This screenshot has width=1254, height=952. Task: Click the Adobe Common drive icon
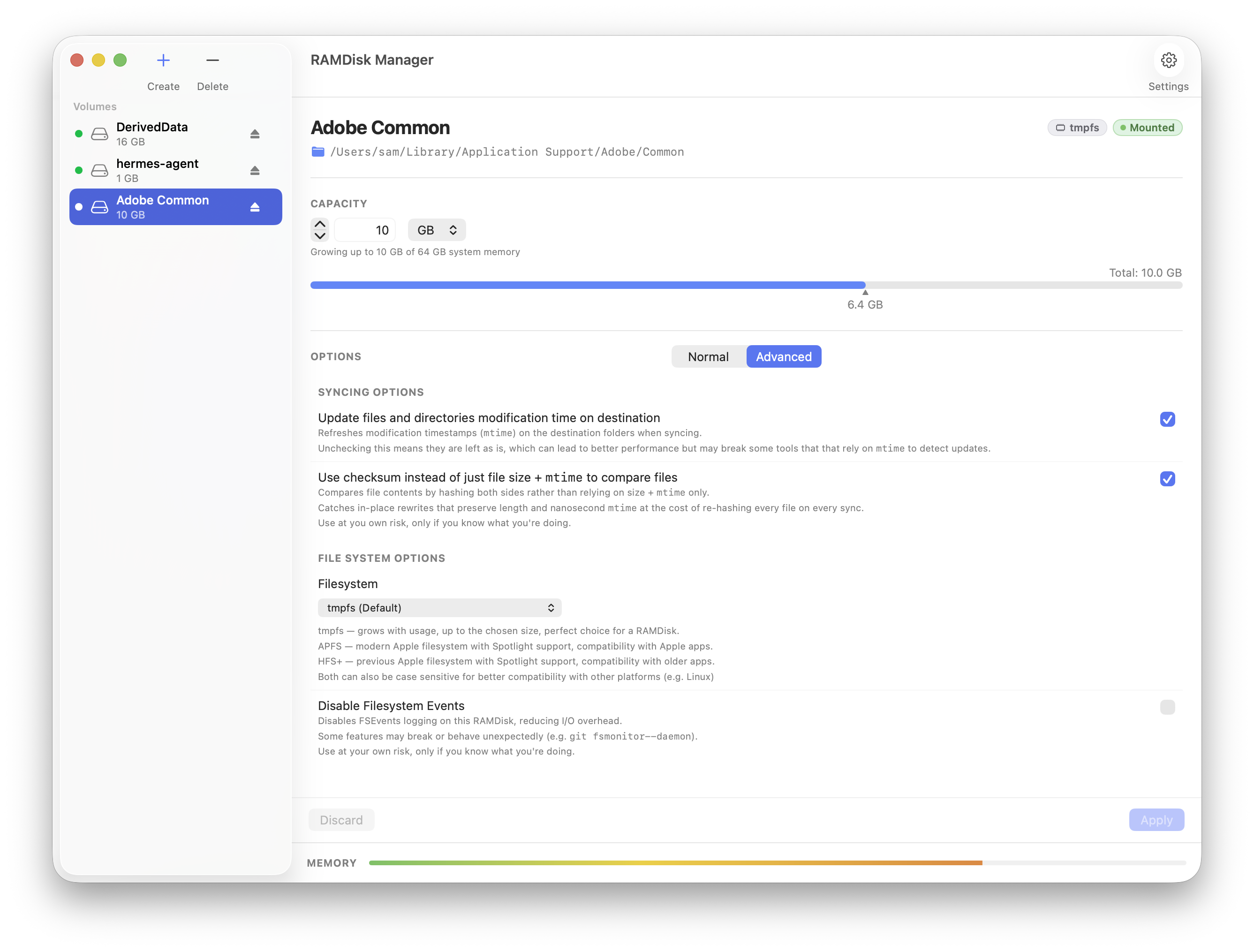point(100,207)
